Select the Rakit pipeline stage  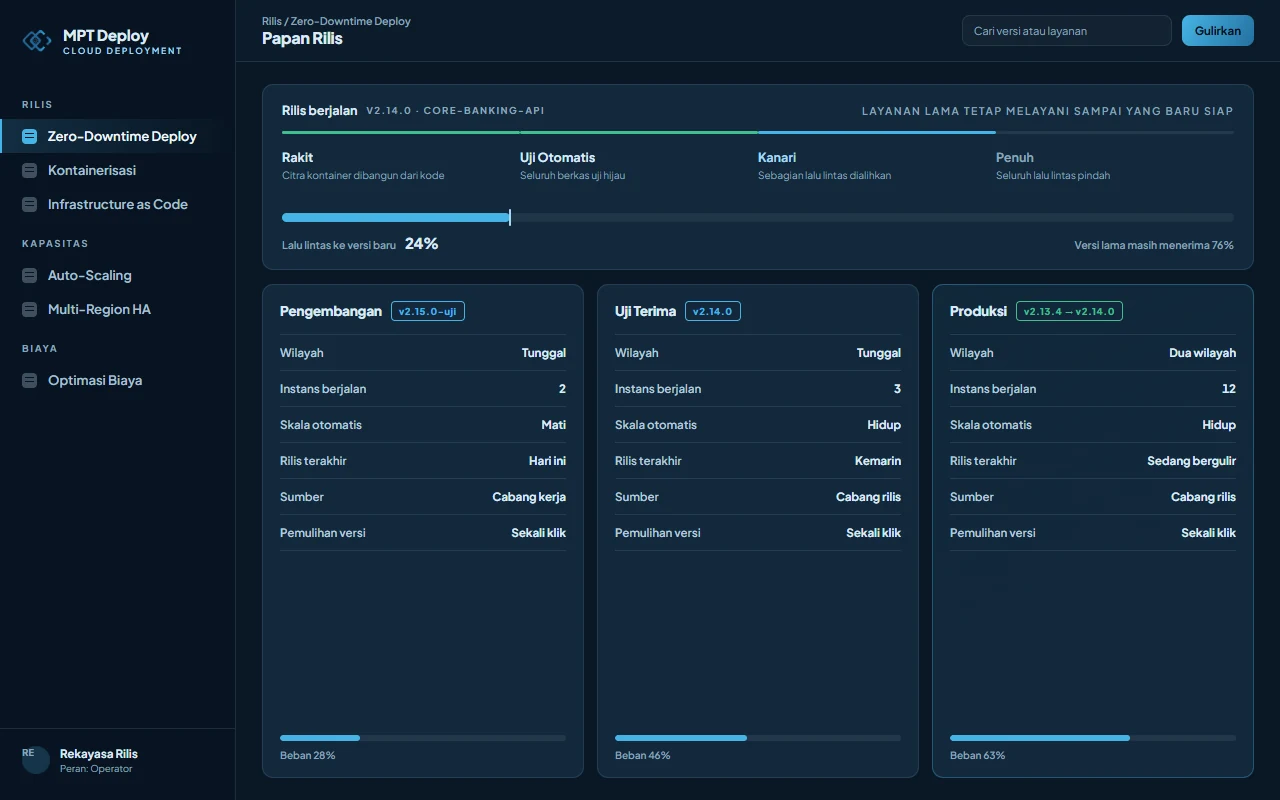click(400, 157)
